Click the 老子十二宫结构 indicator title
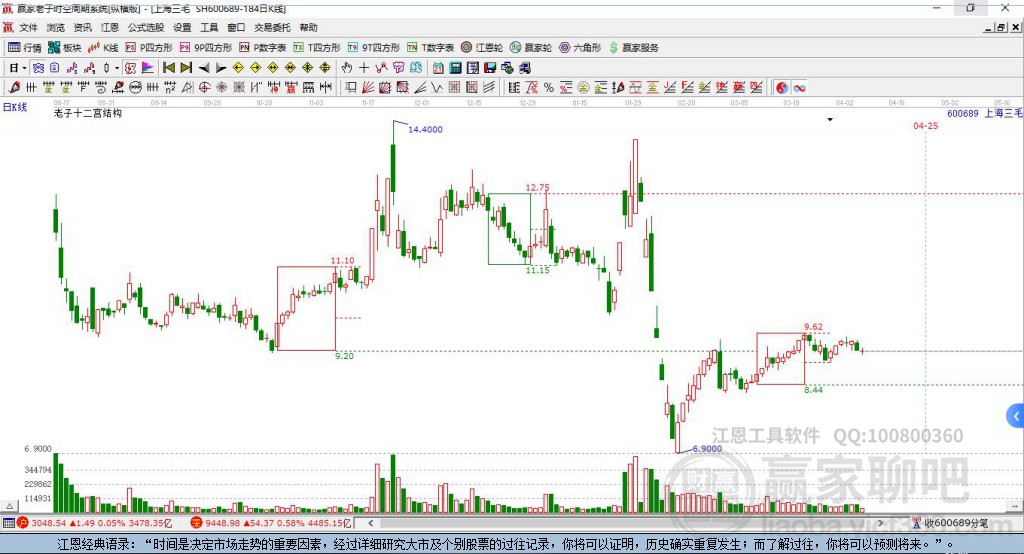Viewport: 1024px width, 554px height. [x=88, y=113]
